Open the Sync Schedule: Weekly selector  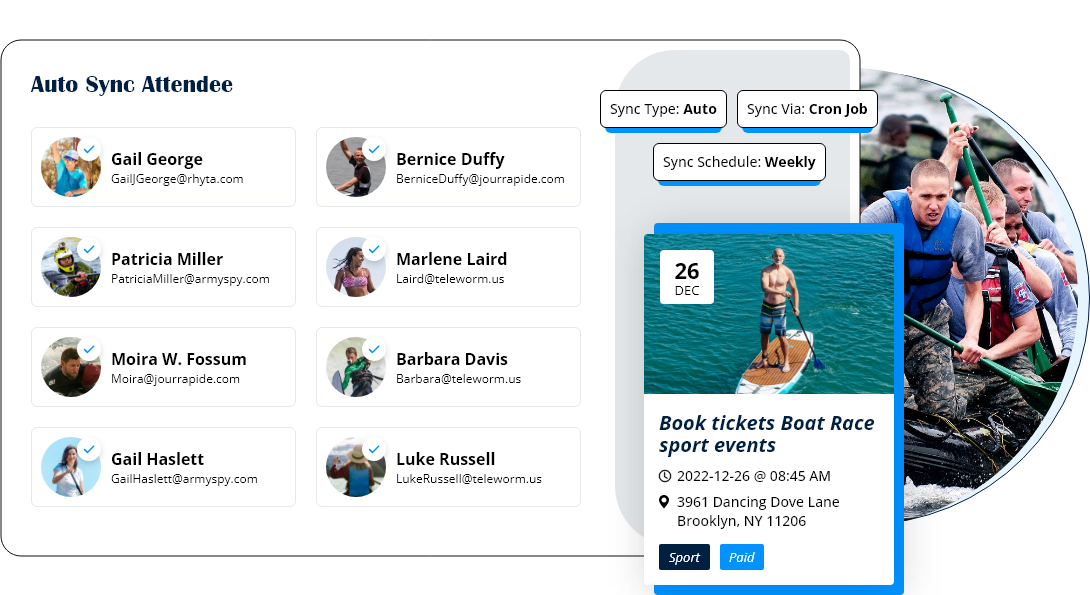point(739,162)
